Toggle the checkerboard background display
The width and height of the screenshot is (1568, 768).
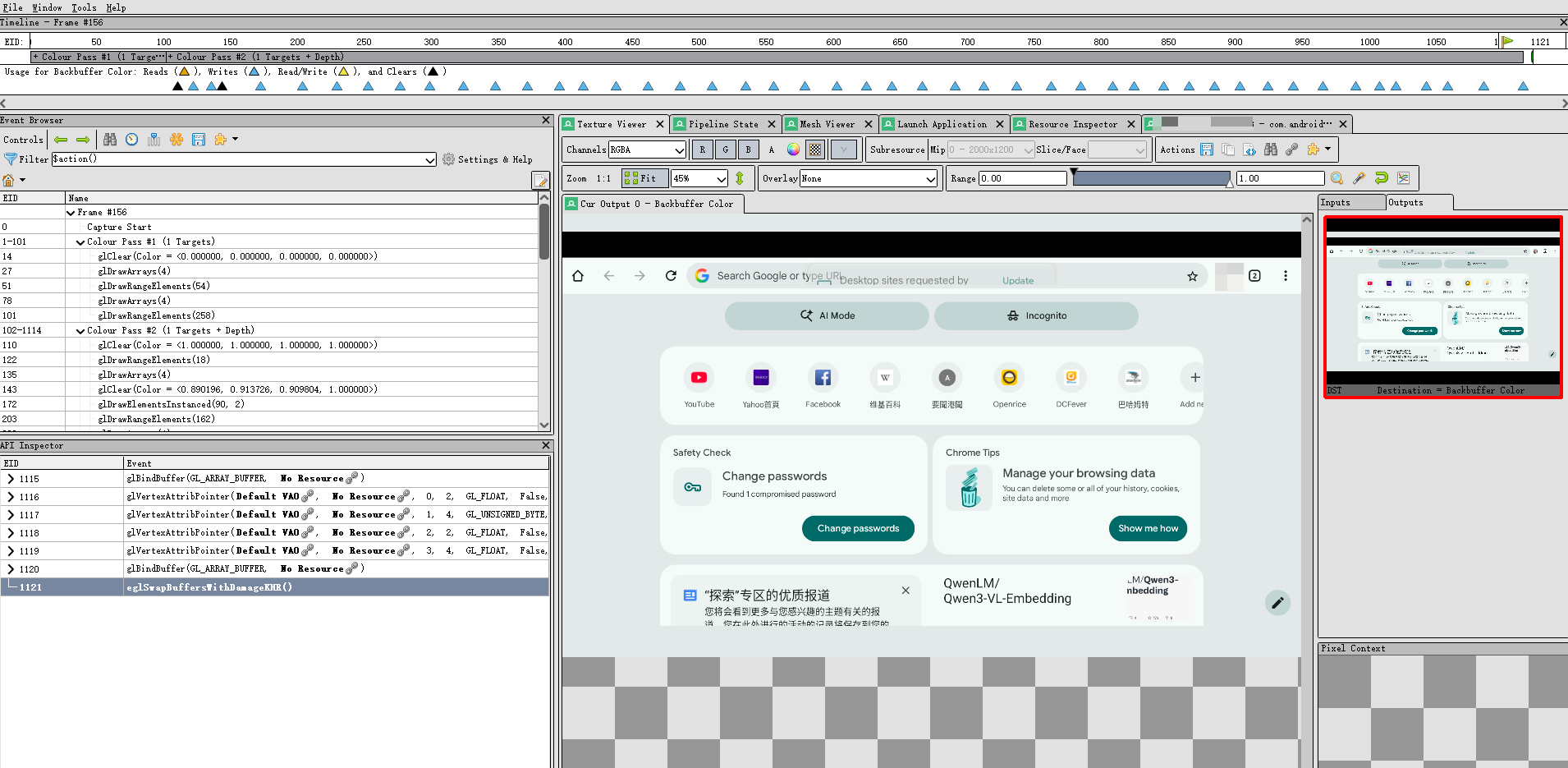click(814, 149)
